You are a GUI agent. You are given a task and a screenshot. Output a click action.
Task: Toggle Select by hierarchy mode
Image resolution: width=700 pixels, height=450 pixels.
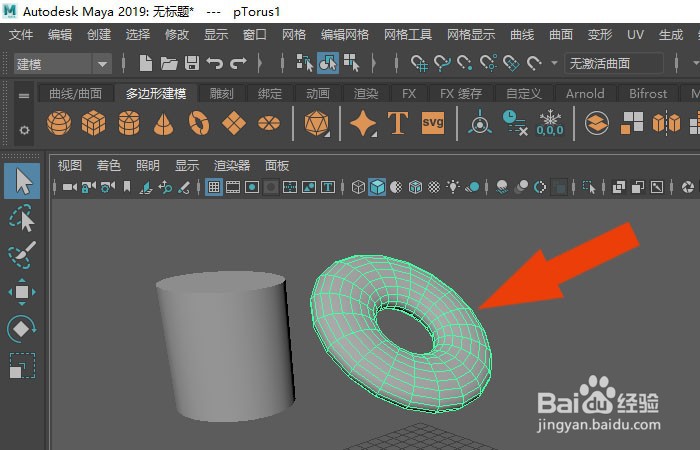pyautogui.click(x=304, y=63)
